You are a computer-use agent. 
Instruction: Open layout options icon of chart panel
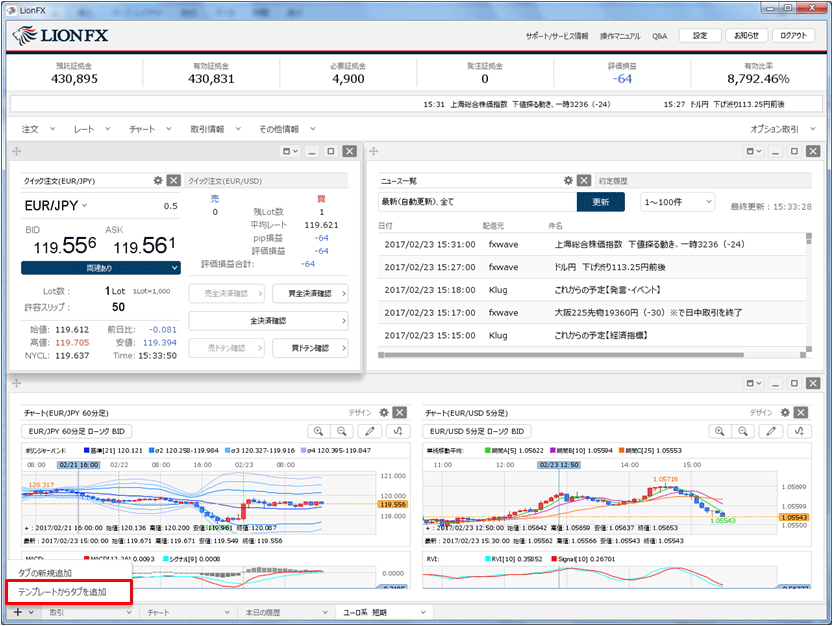754,383
